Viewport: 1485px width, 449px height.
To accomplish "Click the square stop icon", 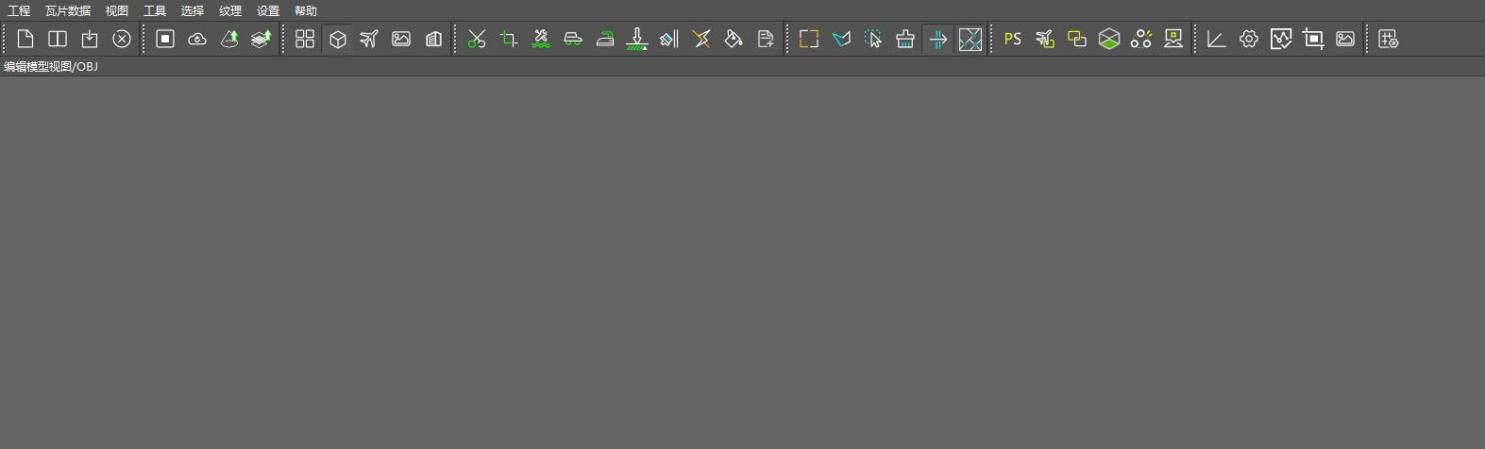I will [165, 39].
